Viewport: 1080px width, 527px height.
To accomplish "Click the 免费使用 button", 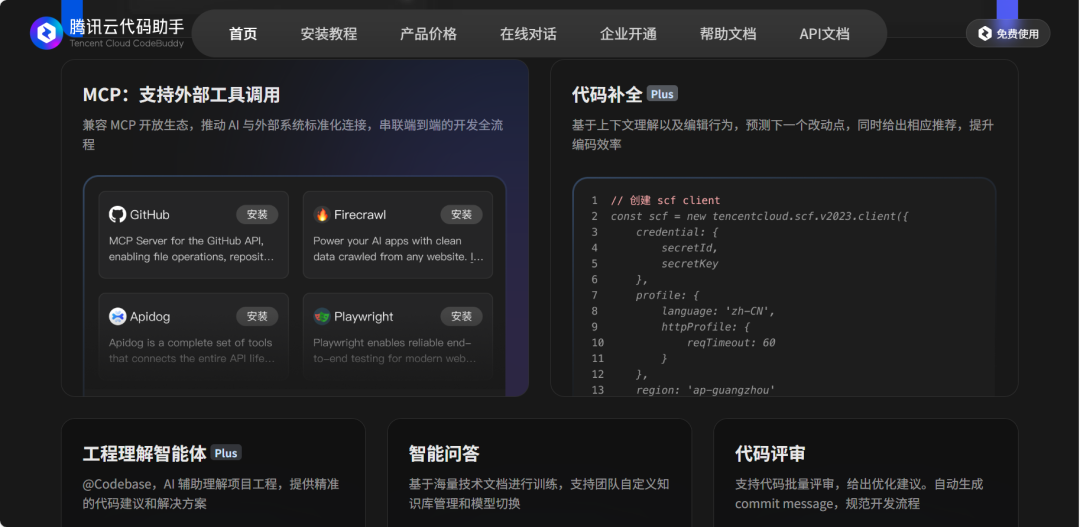I will point(1008,33).
